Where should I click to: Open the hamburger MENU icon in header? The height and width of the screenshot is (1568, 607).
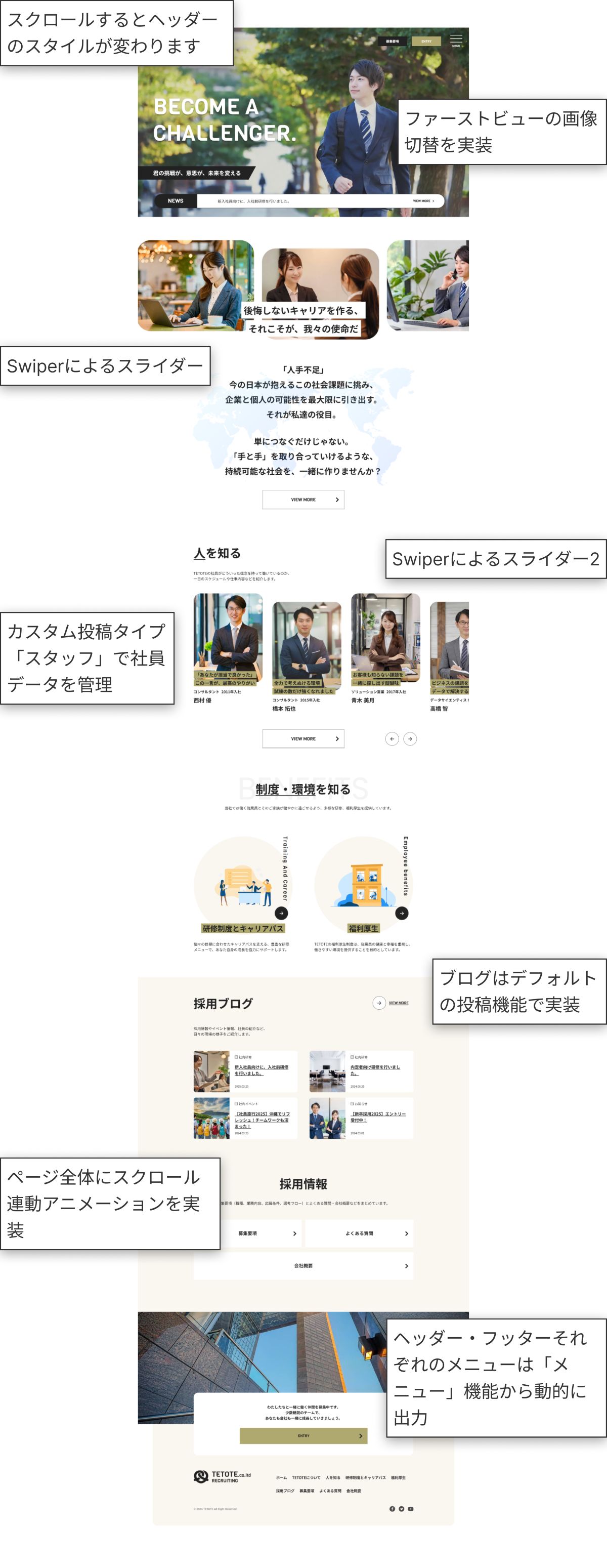456,39
